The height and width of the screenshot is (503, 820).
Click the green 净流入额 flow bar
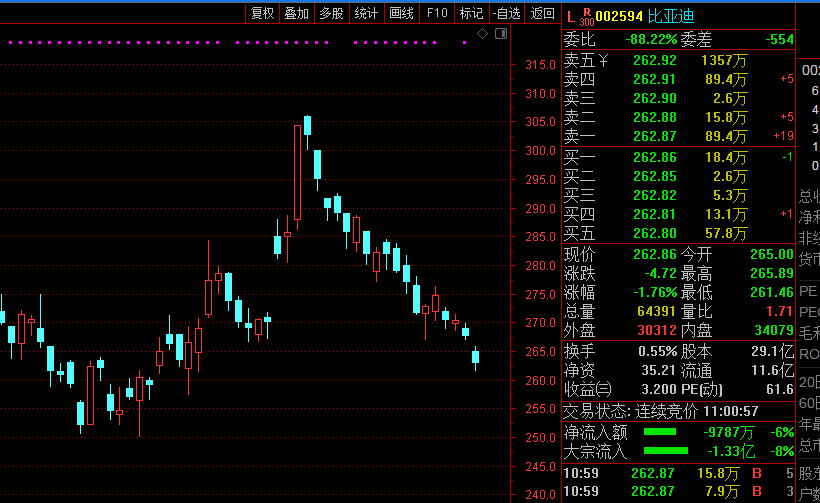click(x=660, y=432)
